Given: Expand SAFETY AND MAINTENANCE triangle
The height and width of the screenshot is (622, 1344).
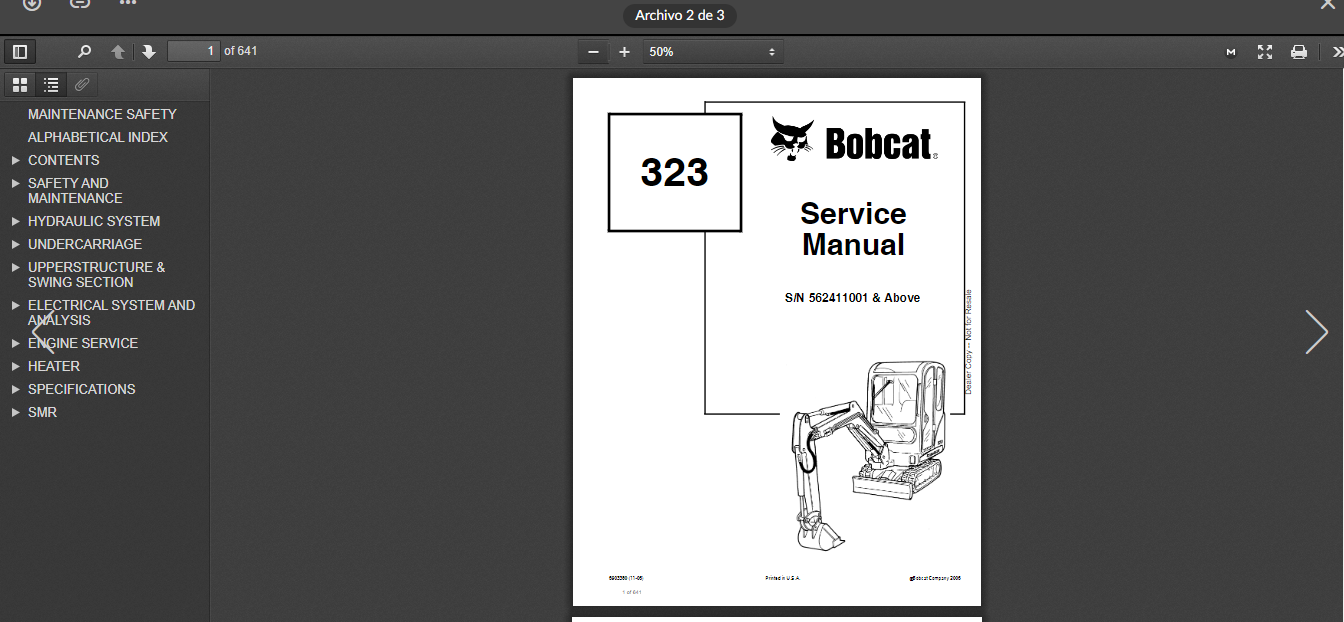Looking at the screenshot, I should 15,183.
